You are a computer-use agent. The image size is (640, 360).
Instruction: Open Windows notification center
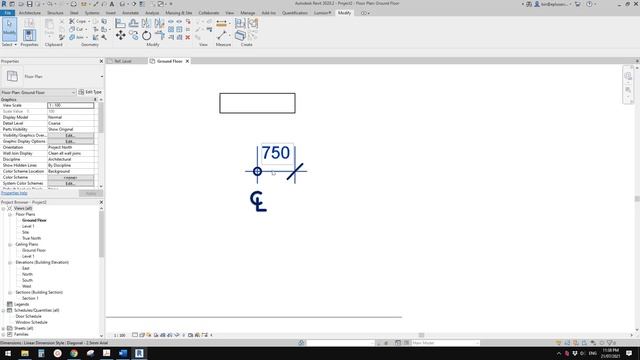click(x=629, y=353)
